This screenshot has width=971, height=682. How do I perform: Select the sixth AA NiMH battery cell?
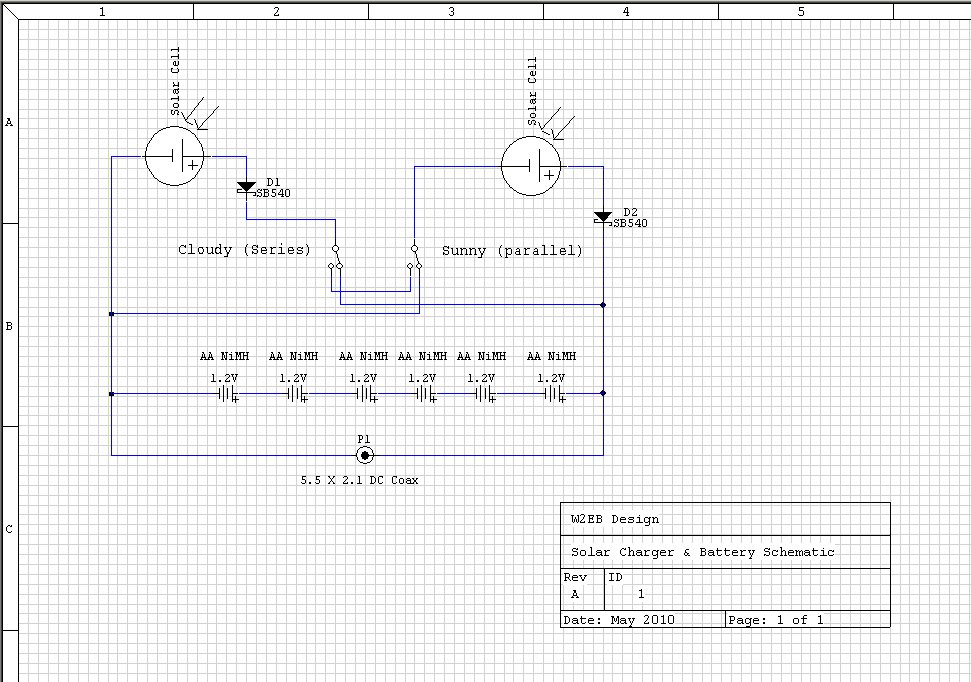[554, 394]
